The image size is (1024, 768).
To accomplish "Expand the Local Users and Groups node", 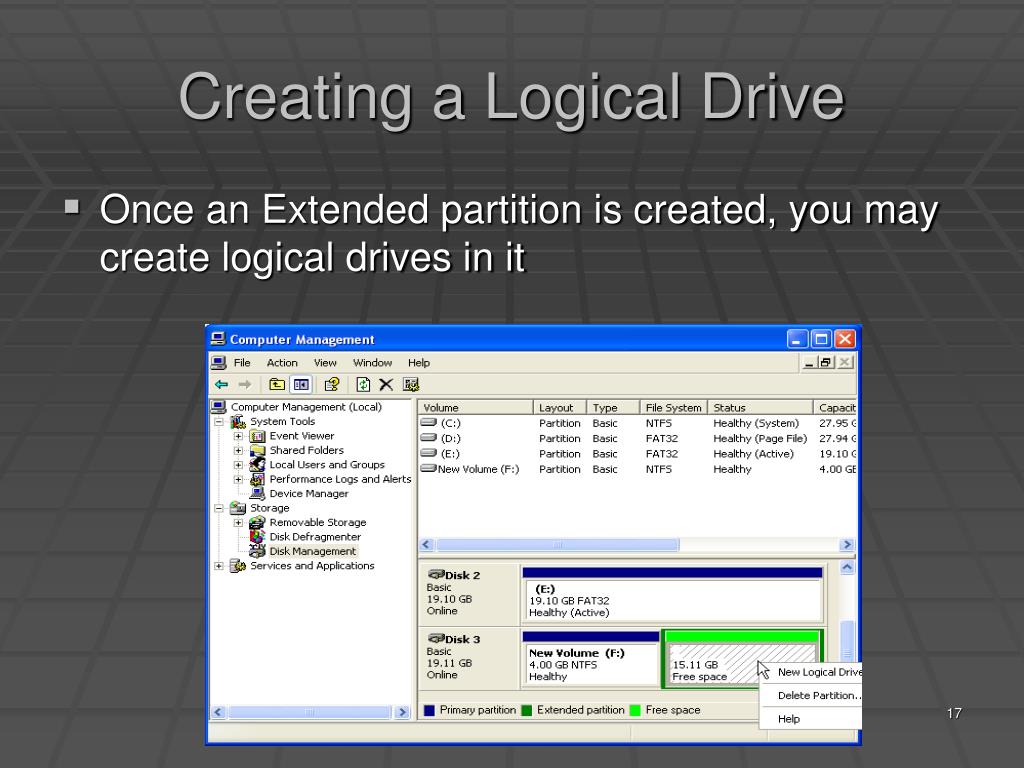I will click(x=238, y=465).
